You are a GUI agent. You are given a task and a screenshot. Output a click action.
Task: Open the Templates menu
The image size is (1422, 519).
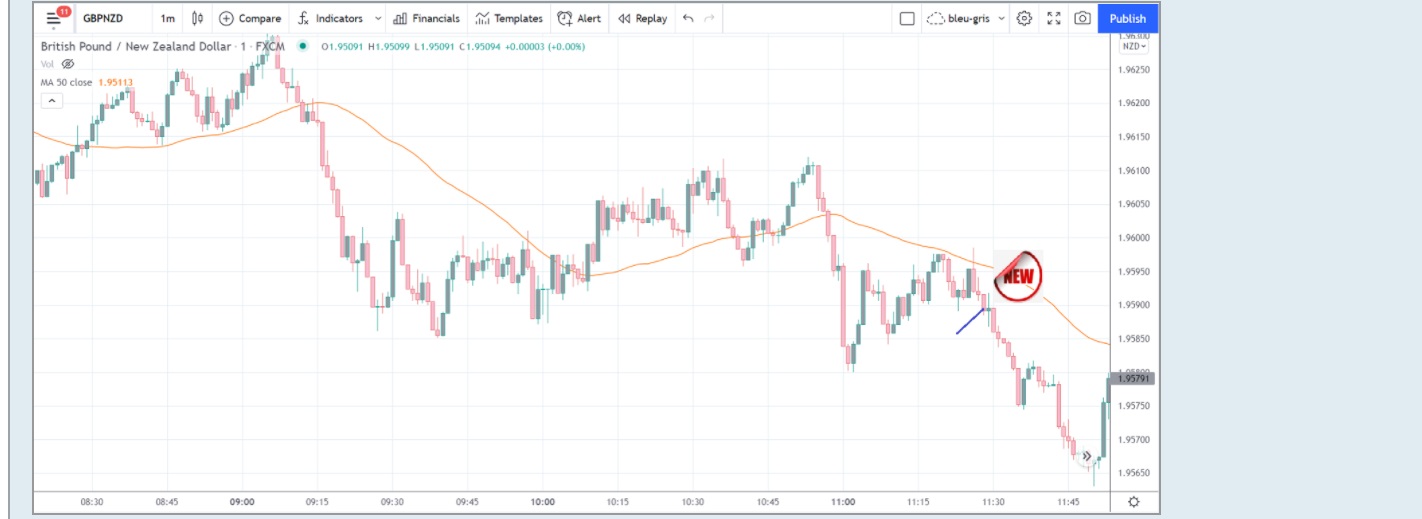coord(509,18)
